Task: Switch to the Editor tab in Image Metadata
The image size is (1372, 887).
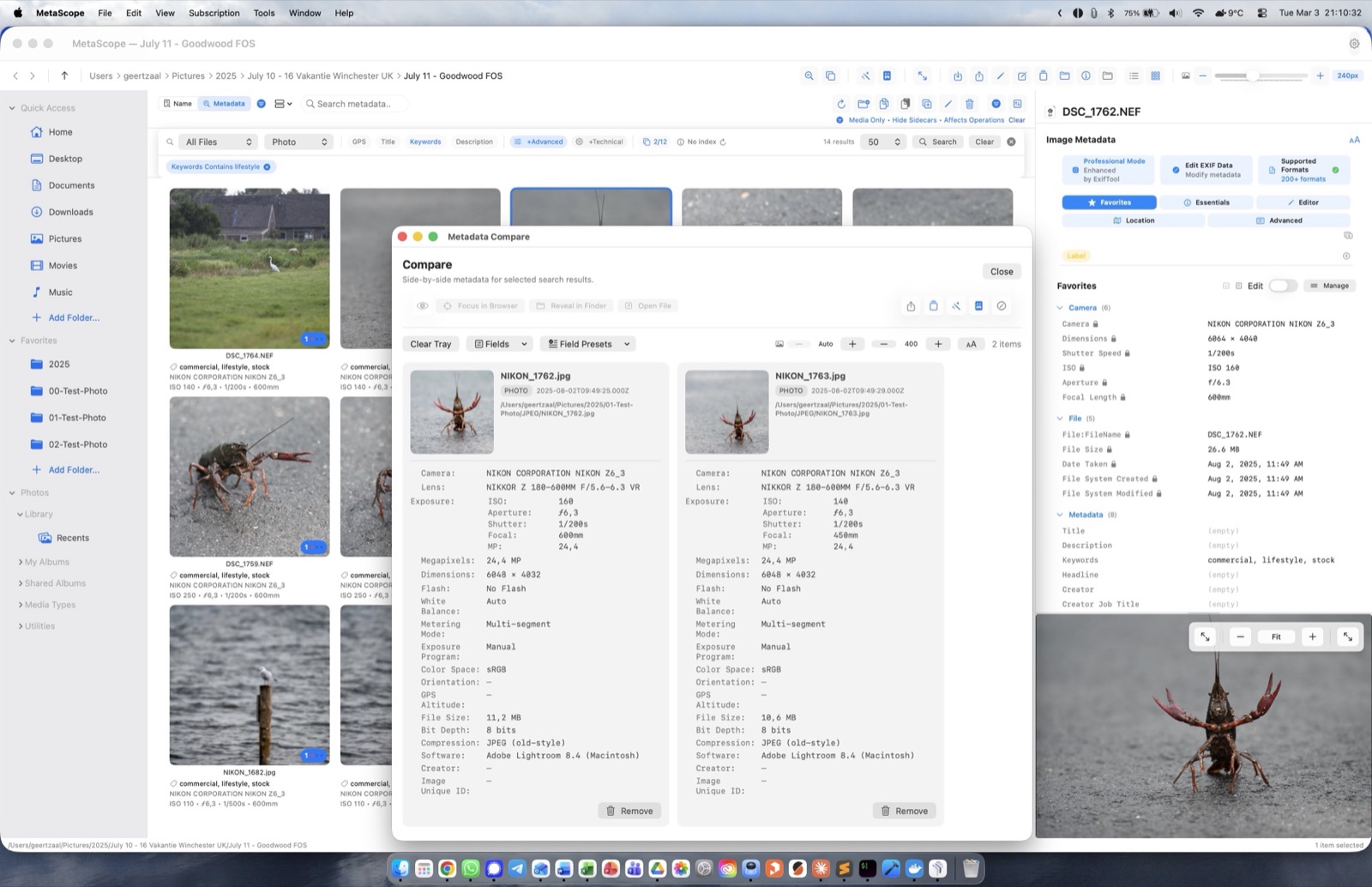Action: click(1304, 202)
